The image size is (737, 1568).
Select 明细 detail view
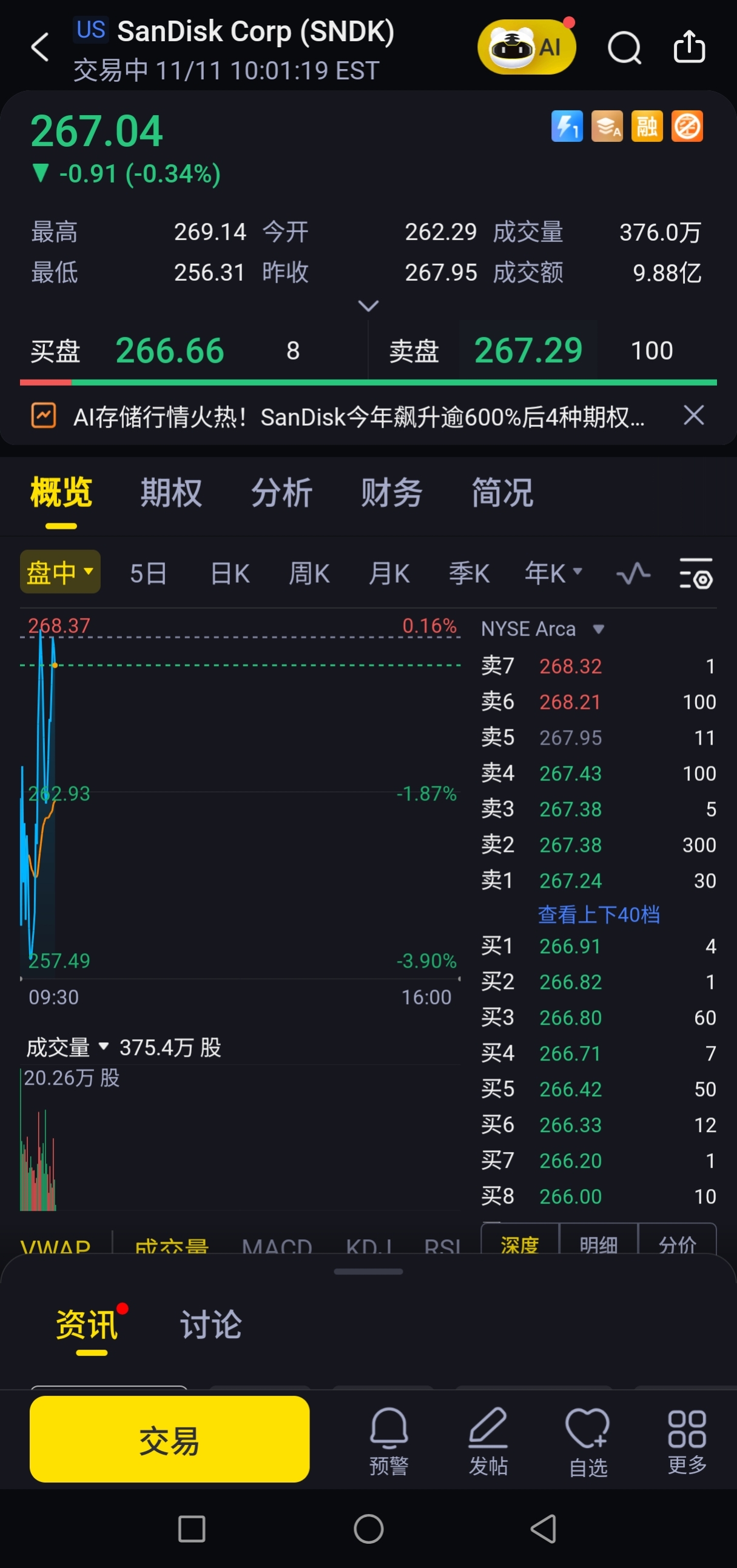pos(598,1239)
